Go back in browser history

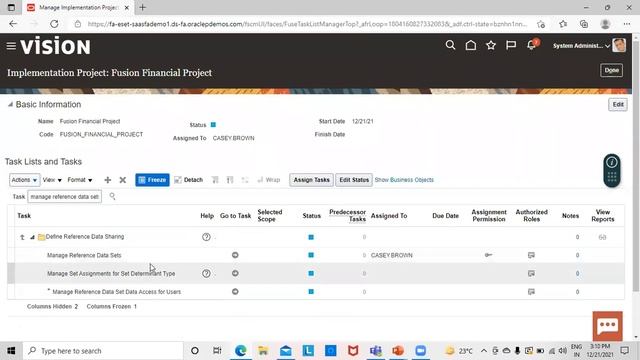13,24
